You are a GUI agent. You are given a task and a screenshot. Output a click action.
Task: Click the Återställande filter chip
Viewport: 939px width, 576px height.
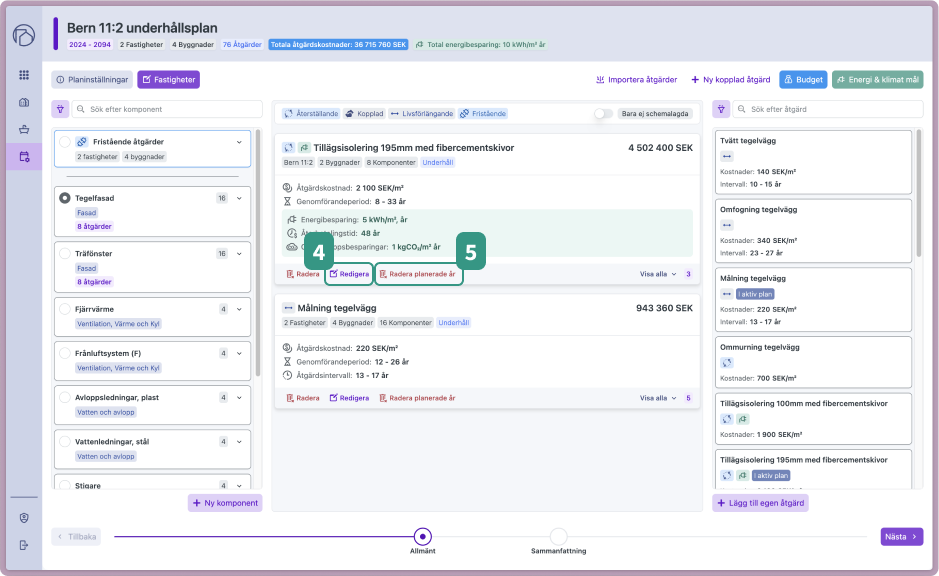pyautogui.click(x=311, y=114)
